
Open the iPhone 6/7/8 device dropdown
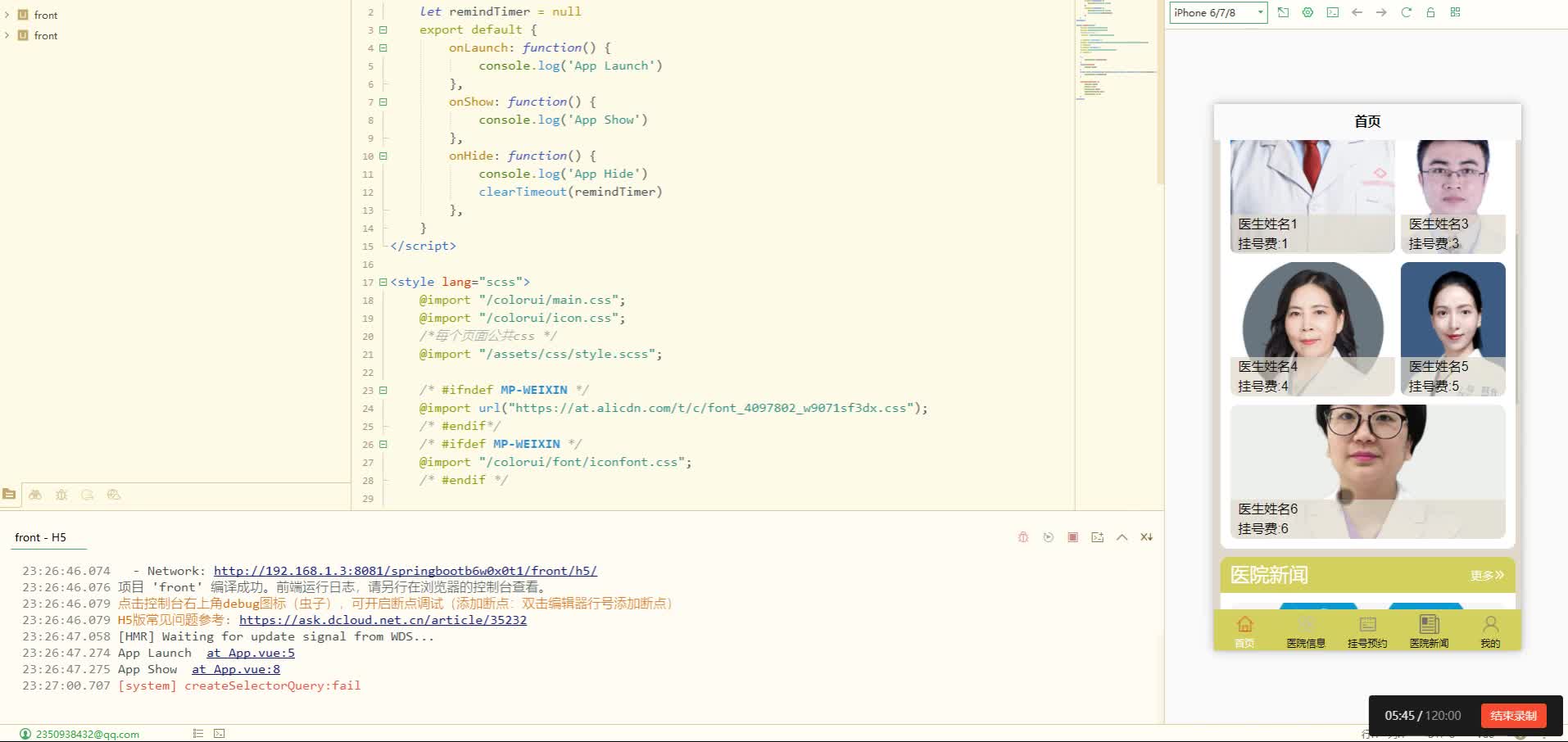[1218, 12]
